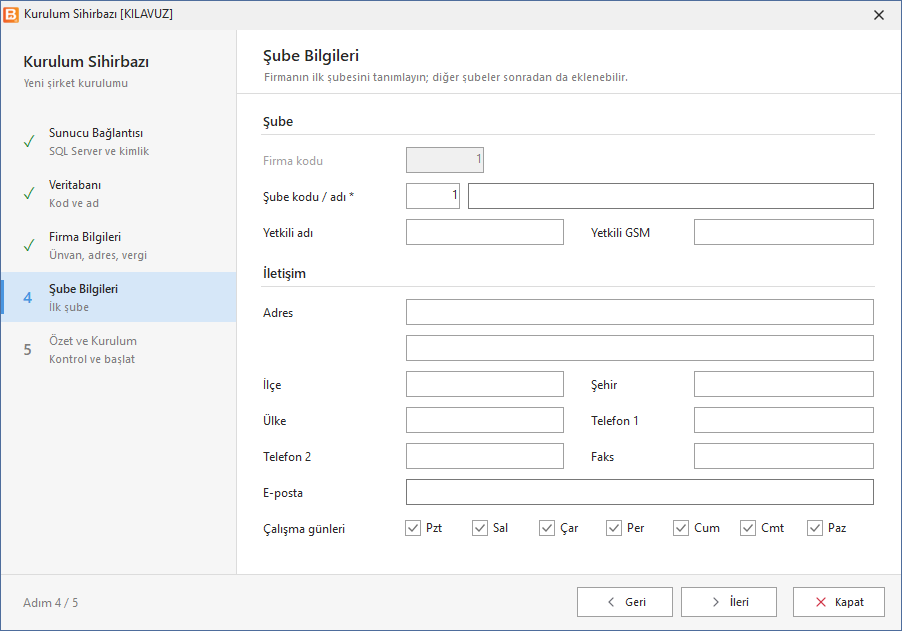Click the 'Adım 4 / 5' step indicator
This screenshot has width=902, height=631.
point(51,603)
